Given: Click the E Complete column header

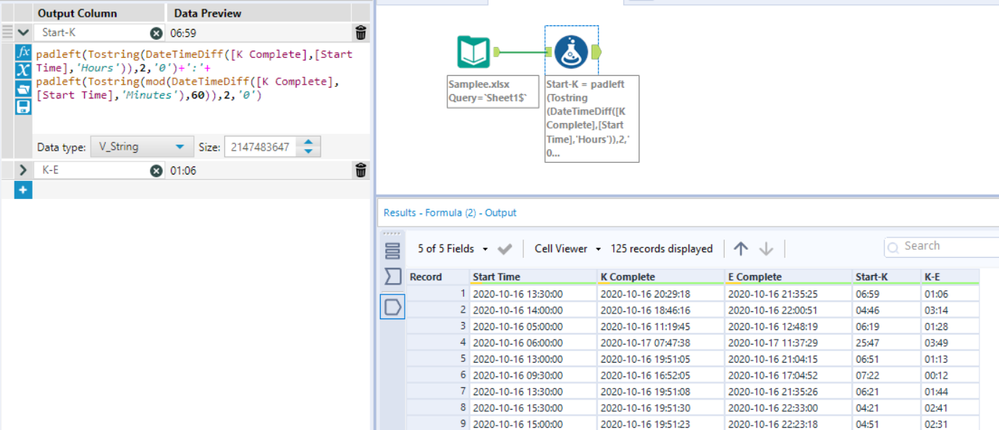Looking at the screenshot, I should 788,277.
